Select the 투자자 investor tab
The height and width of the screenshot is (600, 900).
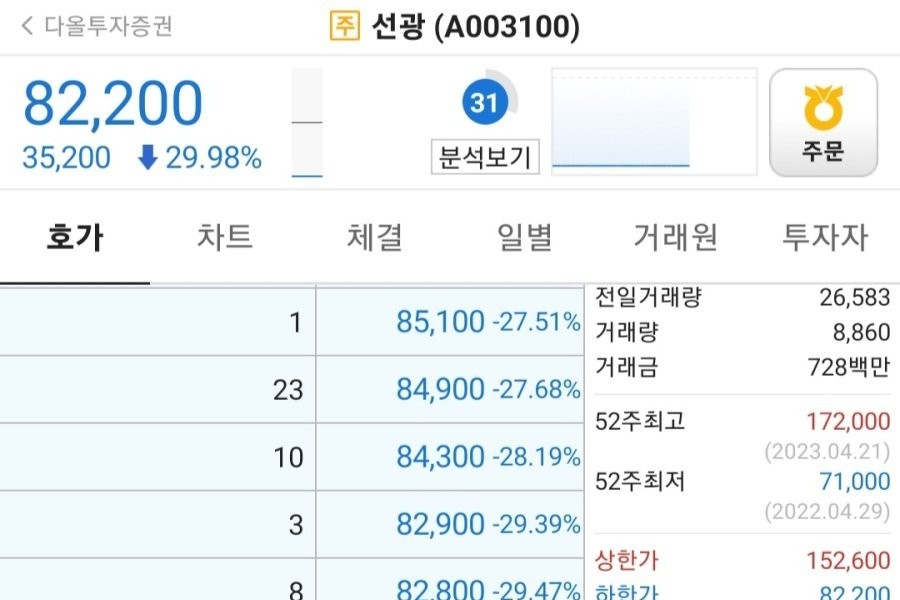[825, 238]
